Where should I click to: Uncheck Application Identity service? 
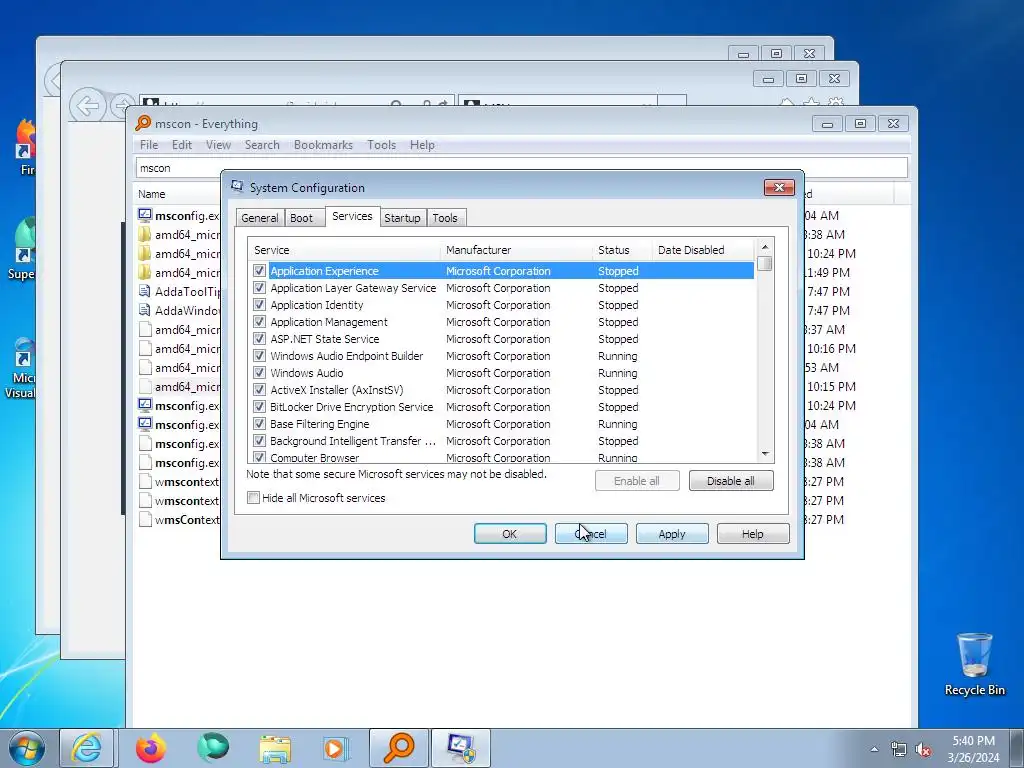click(x=259, y=304)
